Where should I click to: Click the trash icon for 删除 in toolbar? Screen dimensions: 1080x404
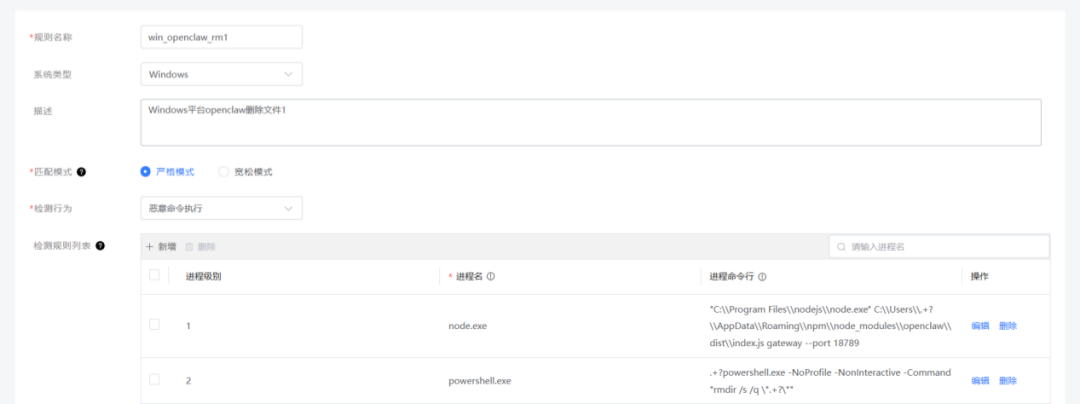(189, 246)
